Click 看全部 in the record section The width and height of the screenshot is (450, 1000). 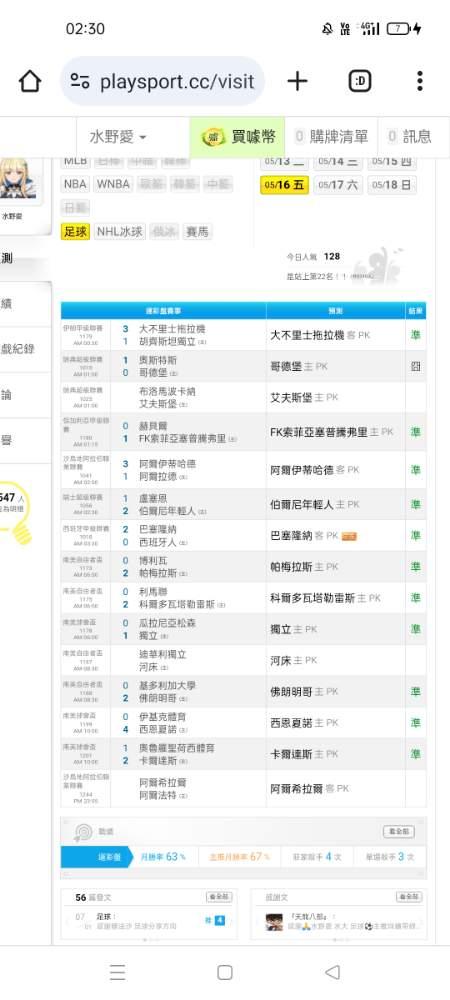398,832
